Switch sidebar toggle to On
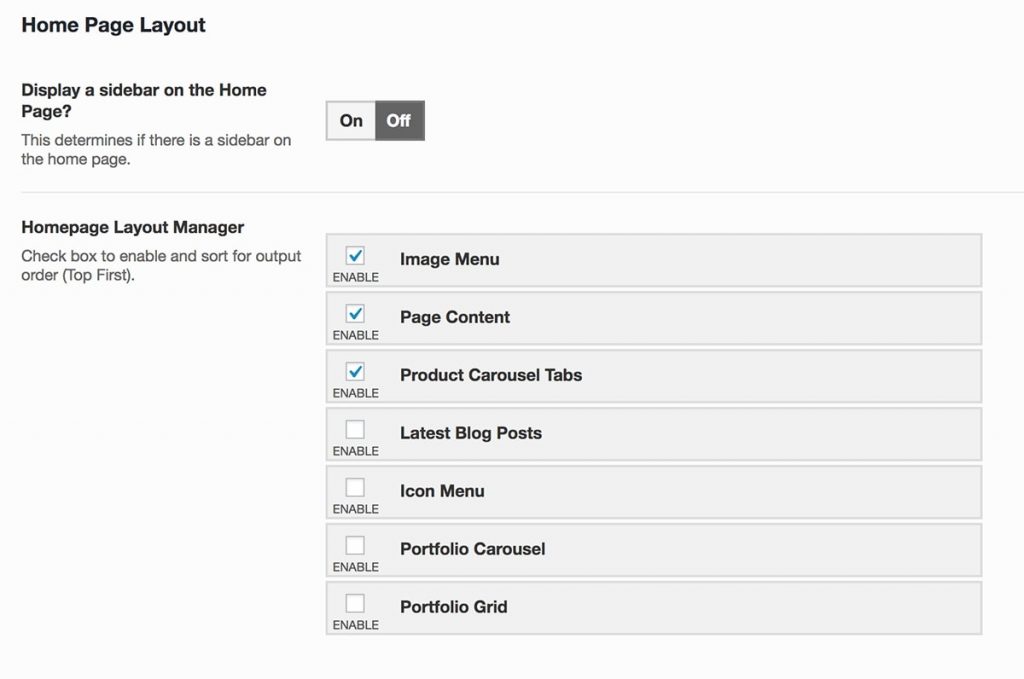 (351, 121)
